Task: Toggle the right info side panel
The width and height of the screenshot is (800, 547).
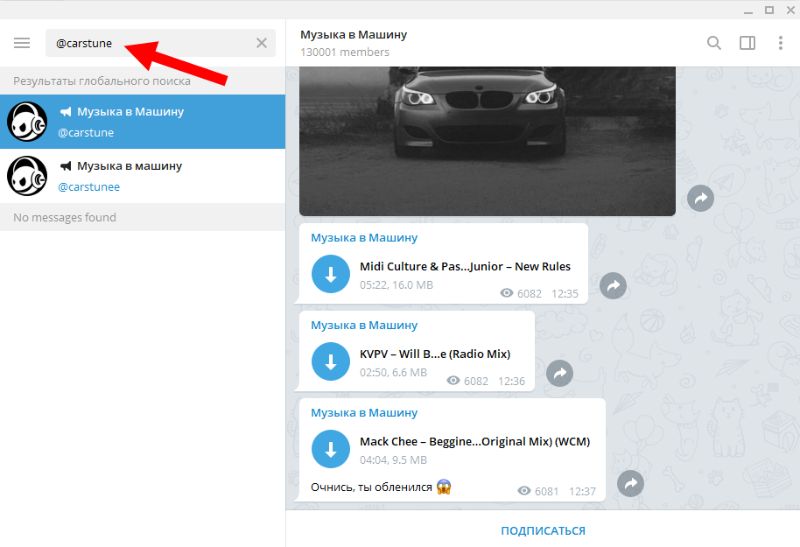Action: point(747,43)
